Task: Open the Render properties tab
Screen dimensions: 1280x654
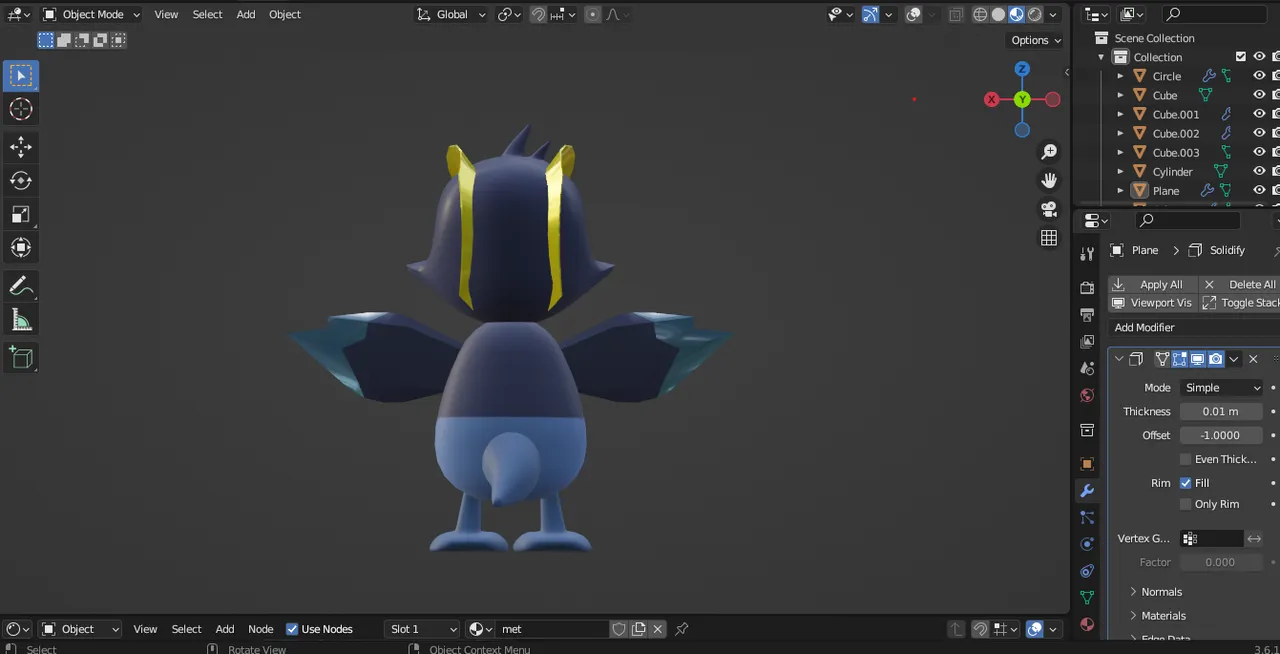Action: click(1087, 288)
